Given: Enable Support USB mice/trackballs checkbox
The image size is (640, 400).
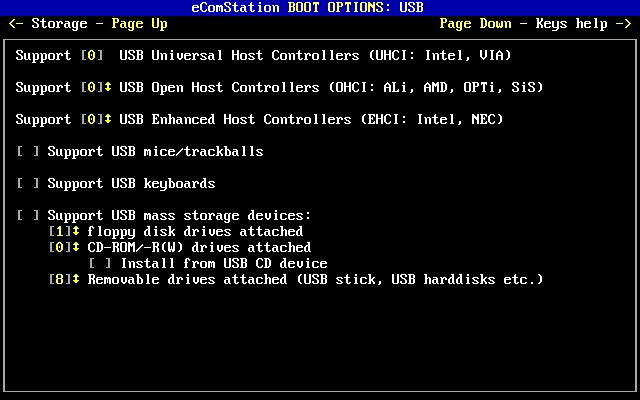Looking at the screenshot, I should (28, 151).
